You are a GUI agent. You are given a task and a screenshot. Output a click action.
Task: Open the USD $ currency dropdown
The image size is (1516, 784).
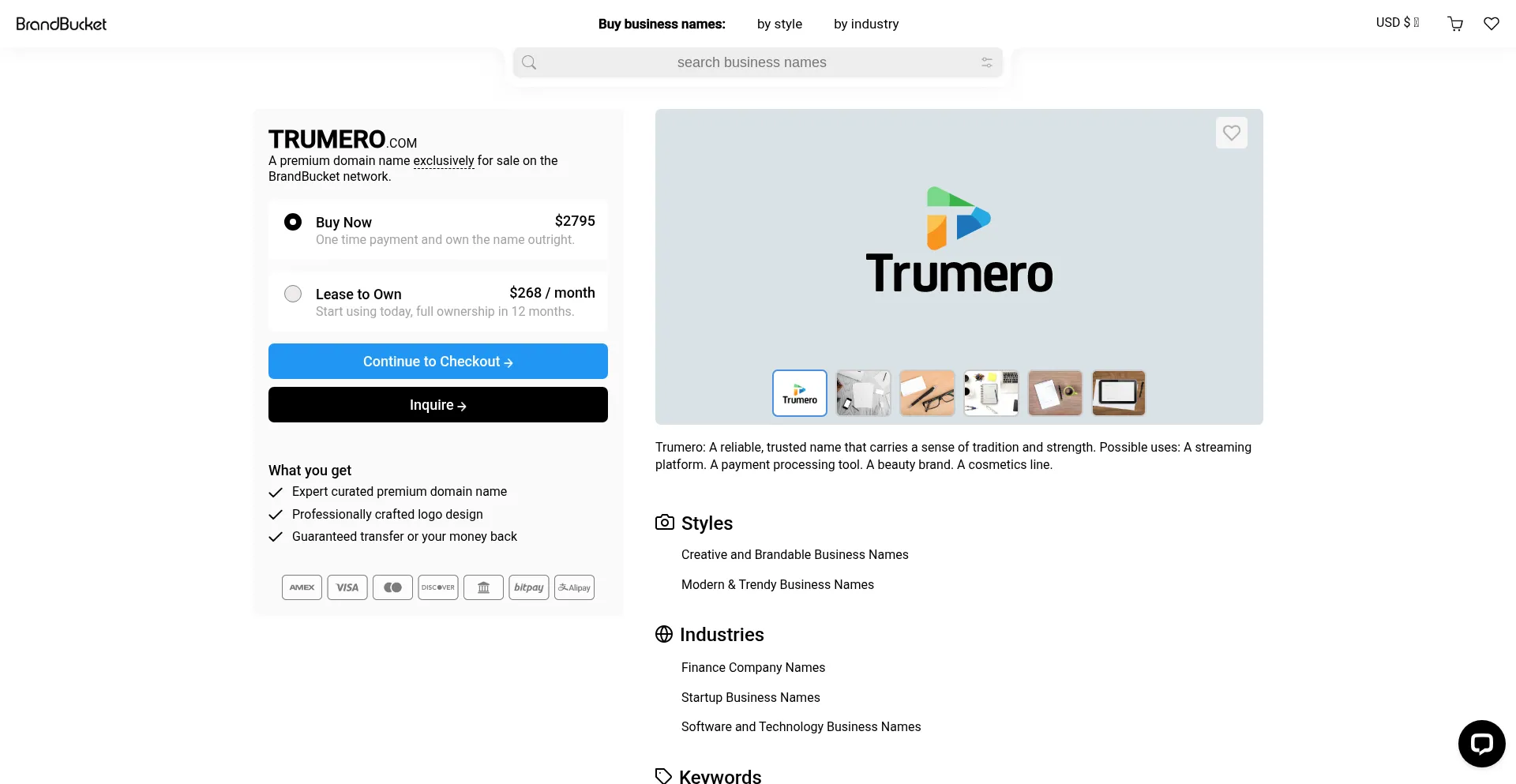coord(1397,23)
